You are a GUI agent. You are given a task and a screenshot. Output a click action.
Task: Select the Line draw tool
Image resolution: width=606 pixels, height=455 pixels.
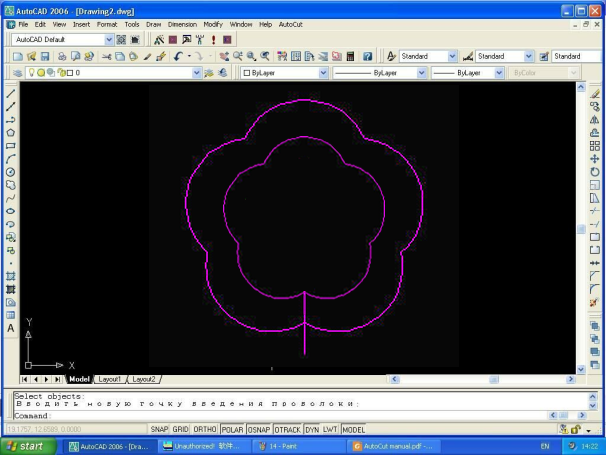point(11,93)
